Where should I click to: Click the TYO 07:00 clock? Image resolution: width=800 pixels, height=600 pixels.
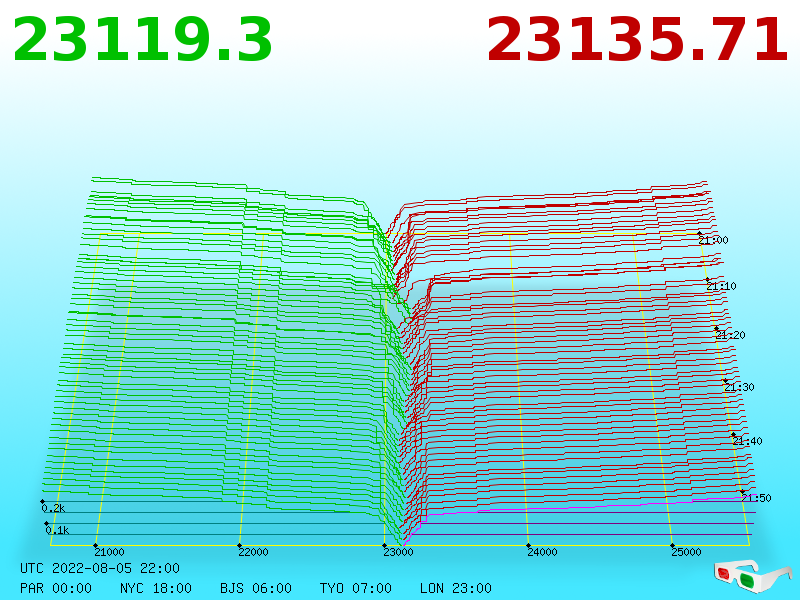click(x=356, y=588)
